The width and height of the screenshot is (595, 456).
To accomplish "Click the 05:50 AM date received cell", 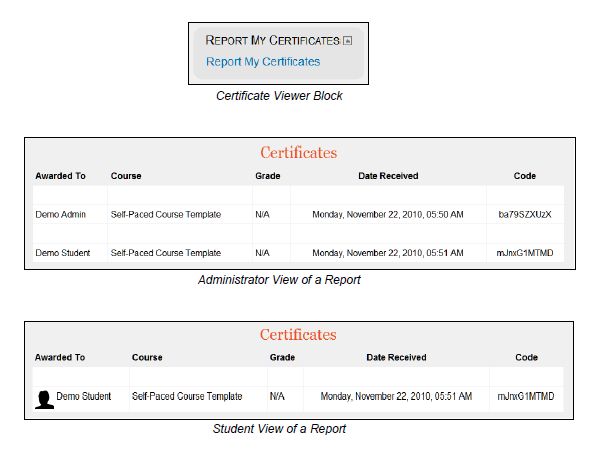I will tap(388, 214).
